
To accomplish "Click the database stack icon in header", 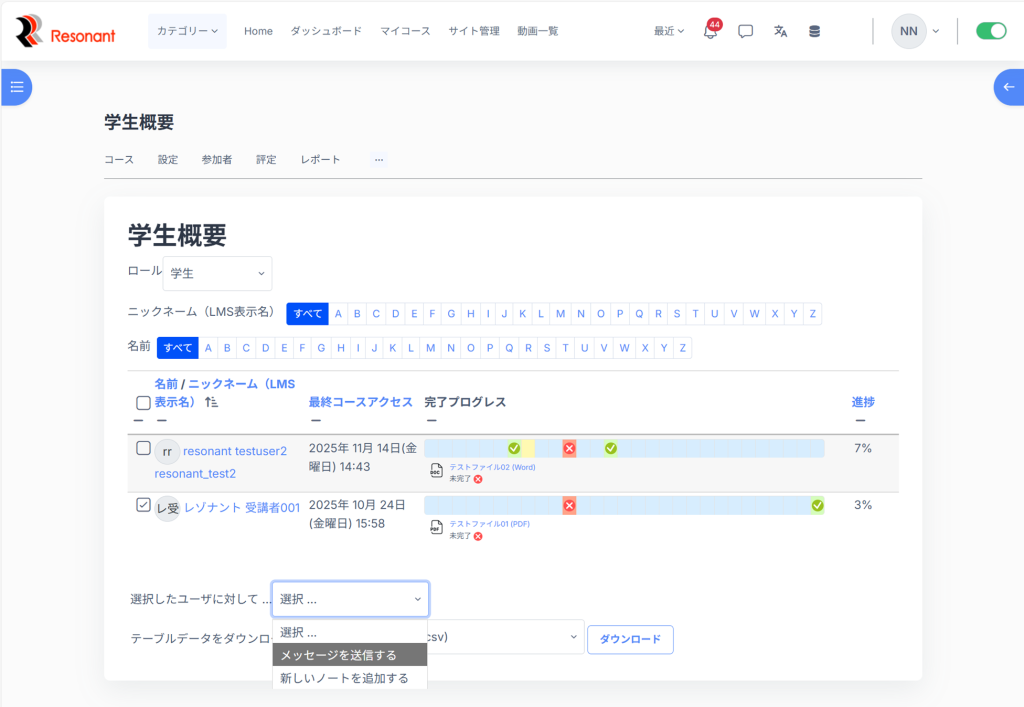I will (x=814, y=31).
